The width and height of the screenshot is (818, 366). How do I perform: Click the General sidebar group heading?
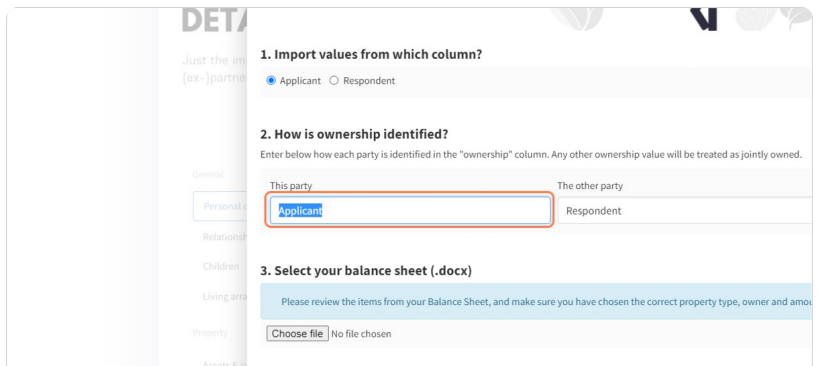(208, 174)
